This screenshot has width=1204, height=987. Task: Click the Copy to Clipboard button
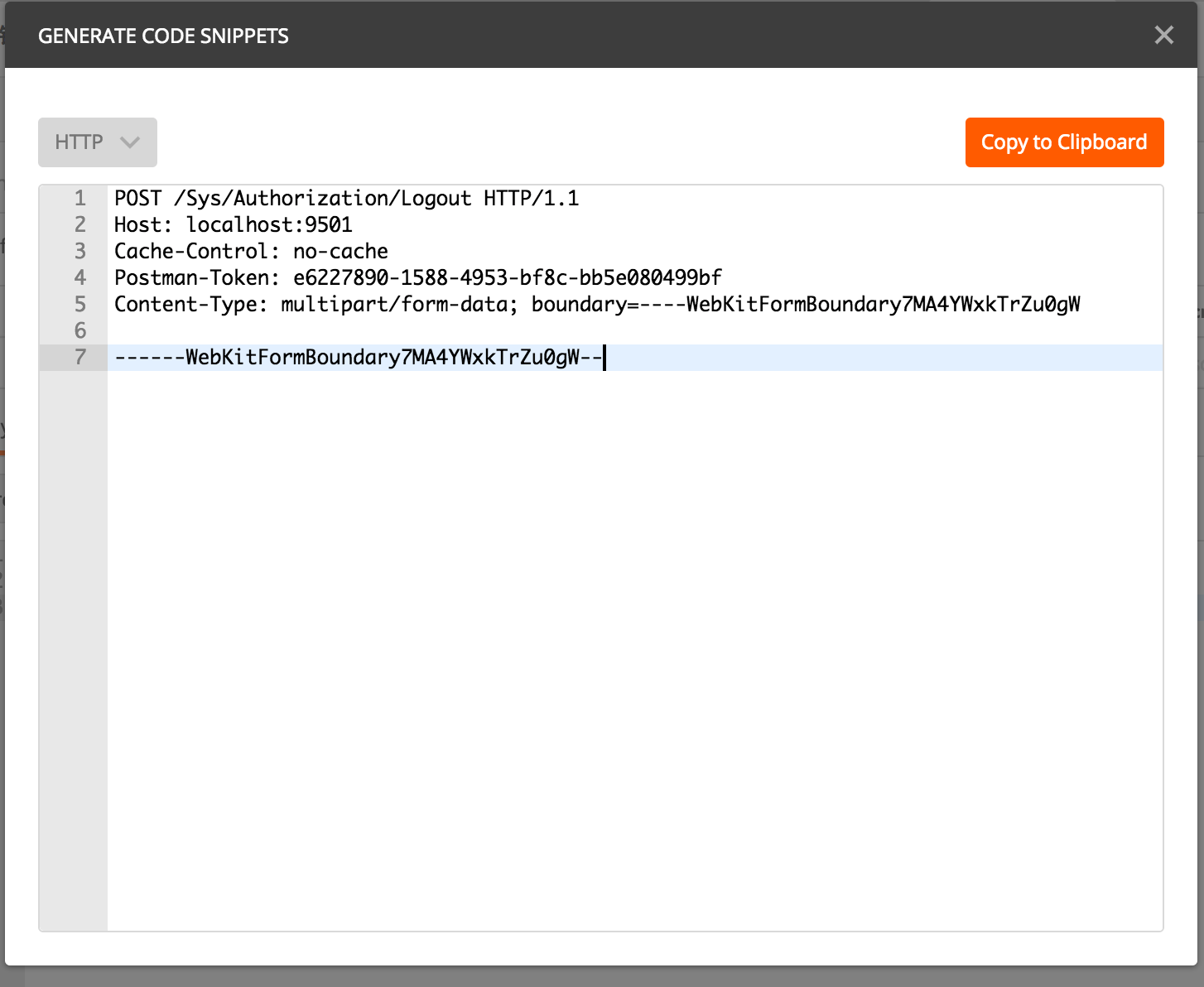[x=1064, y=142]
